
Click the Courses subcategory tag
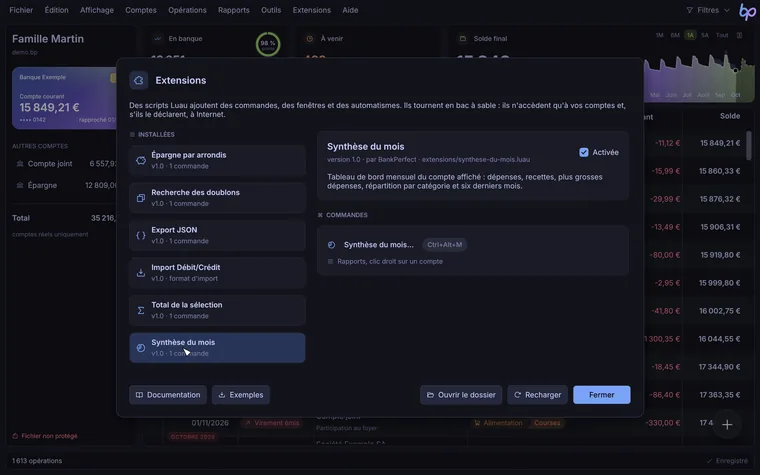(x=547, y=423)
